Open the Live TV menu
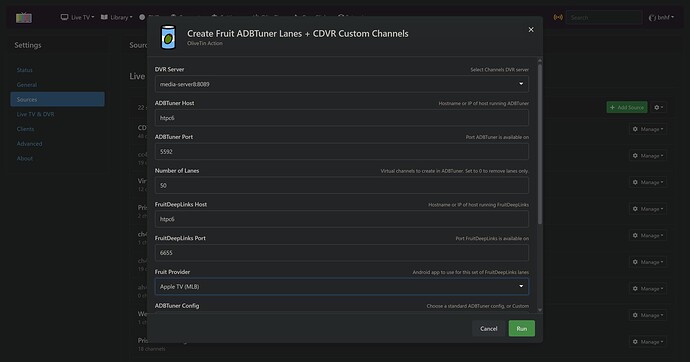Screen dimensions: 690x362 click(x=77, y=17)
